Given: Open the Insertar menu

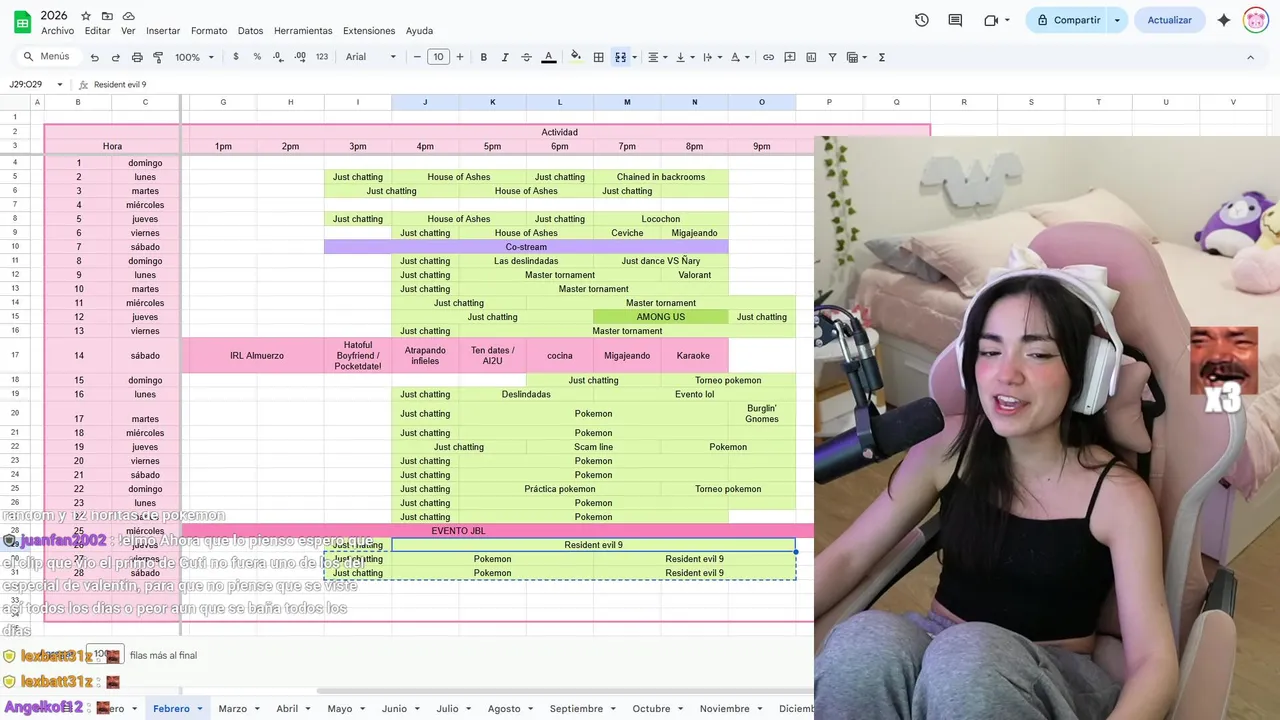Looking at the screenshot, I should coord(163,31).
